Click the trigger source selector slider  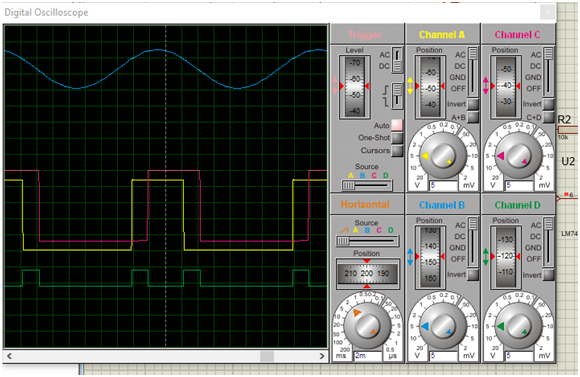(367, 185)
